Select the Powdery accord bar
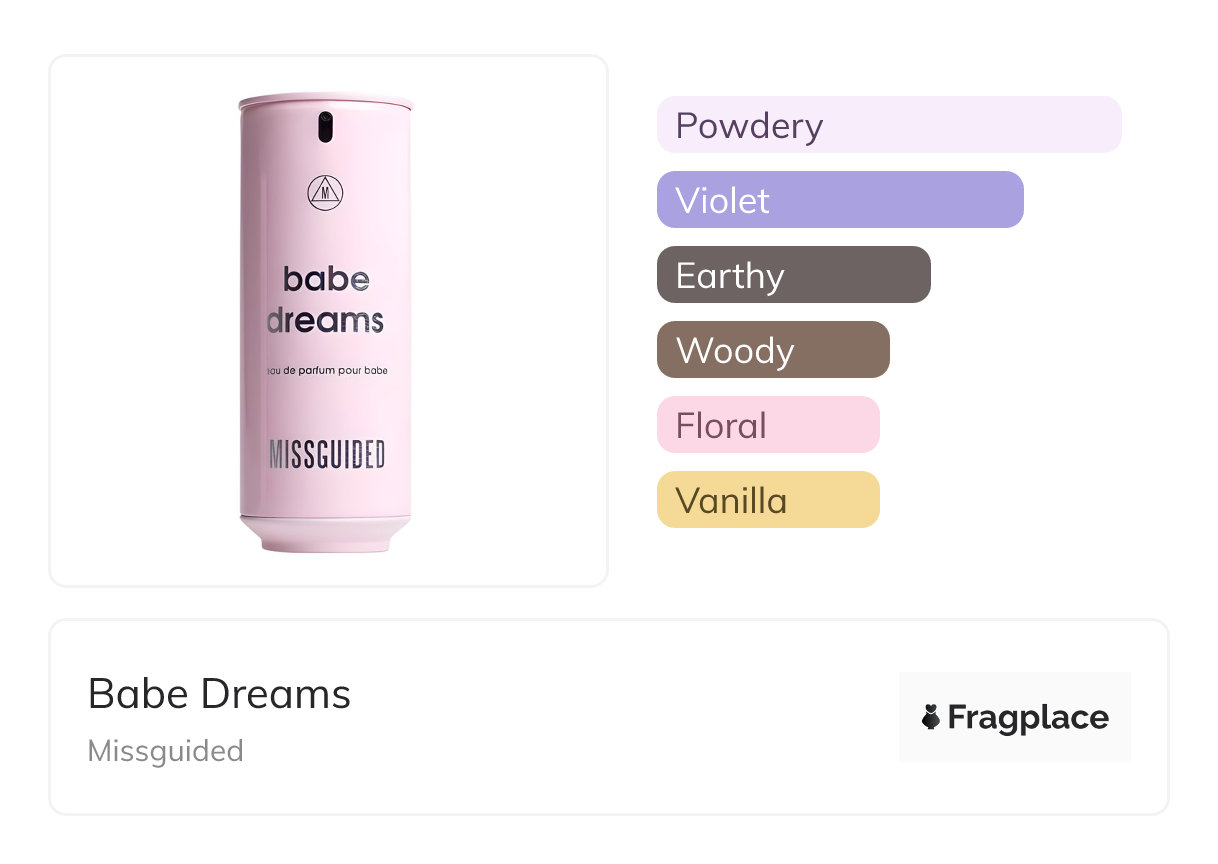Screen dimensions: 1218x864 pos(888,125)
